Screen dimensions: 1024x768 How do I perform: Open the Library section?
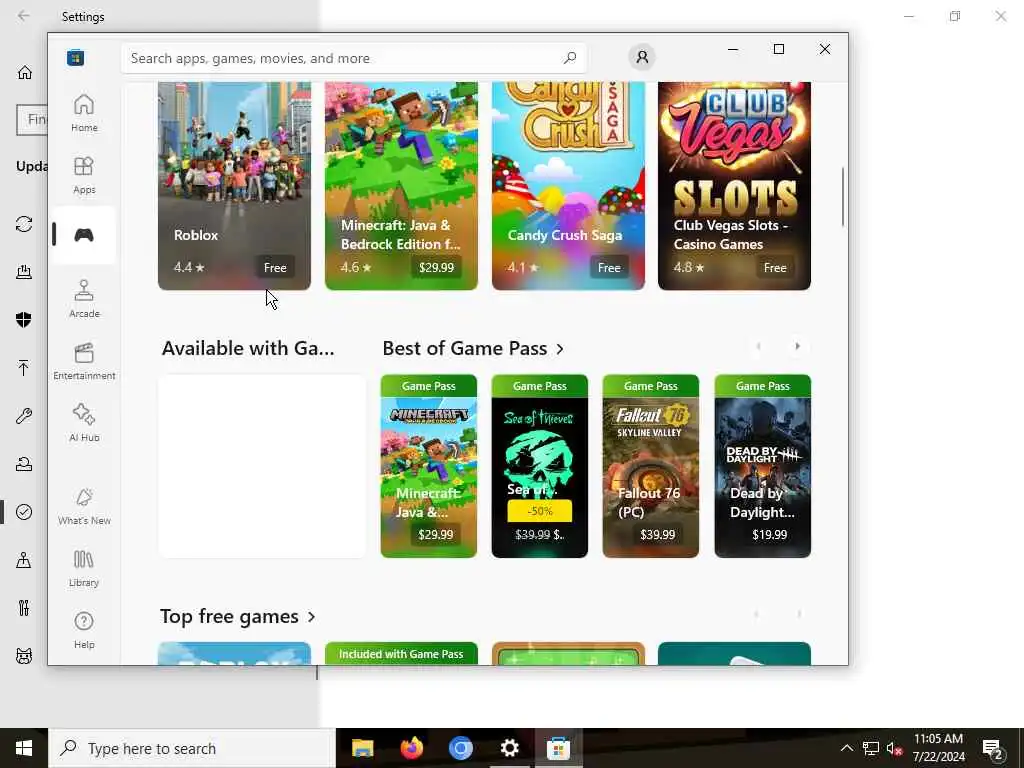[x=84, y=568]
